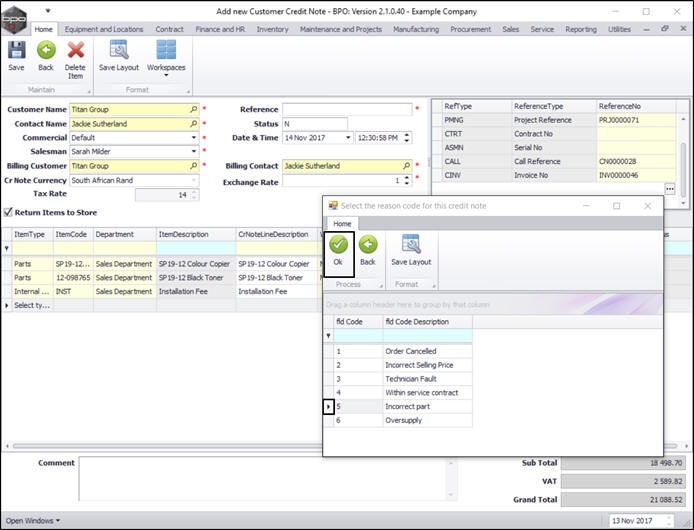Click the ItemType column header

point(32,234)
